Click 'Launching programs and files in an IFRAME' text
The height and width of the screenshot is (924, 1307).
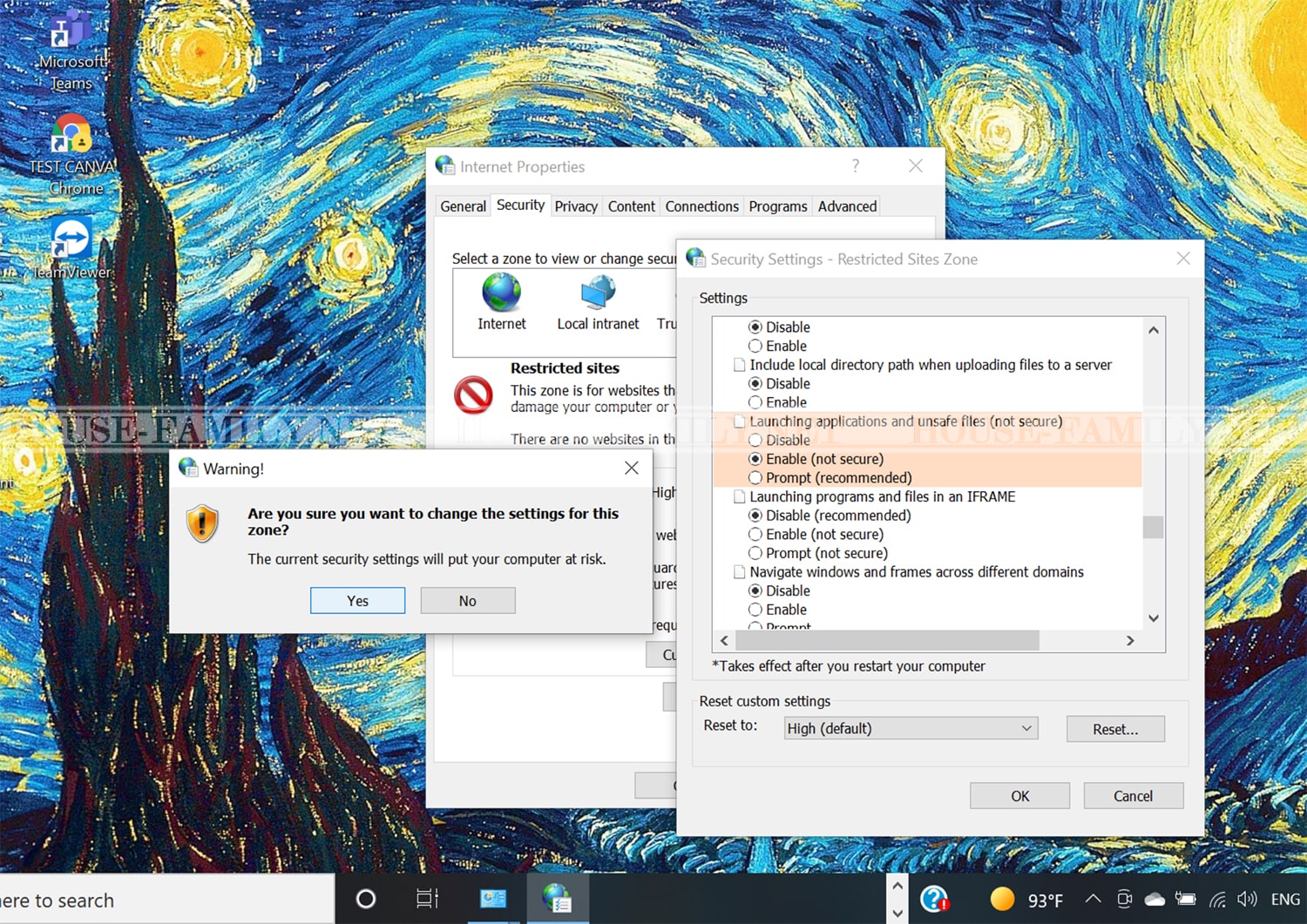[x=883, y=496]
